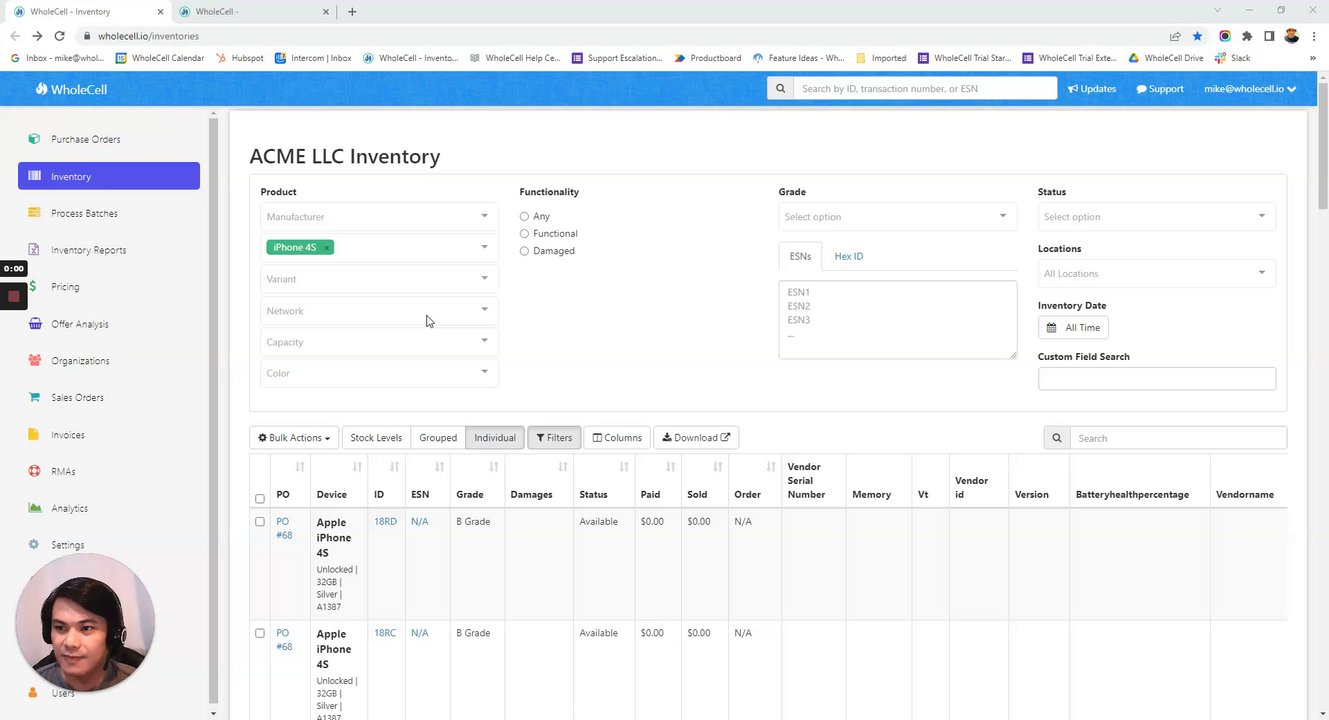The width and height of the screenshot is (1329, 720).
Task: Focus the Custom Field Search input
Action: (1156, 378)
